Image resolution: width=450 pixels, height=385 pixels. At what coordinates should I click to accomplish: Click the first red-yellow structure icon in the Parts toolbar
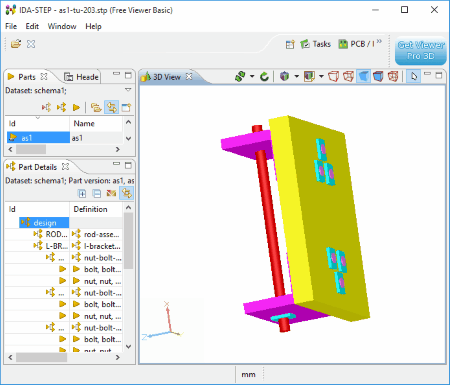coord(46,107)
